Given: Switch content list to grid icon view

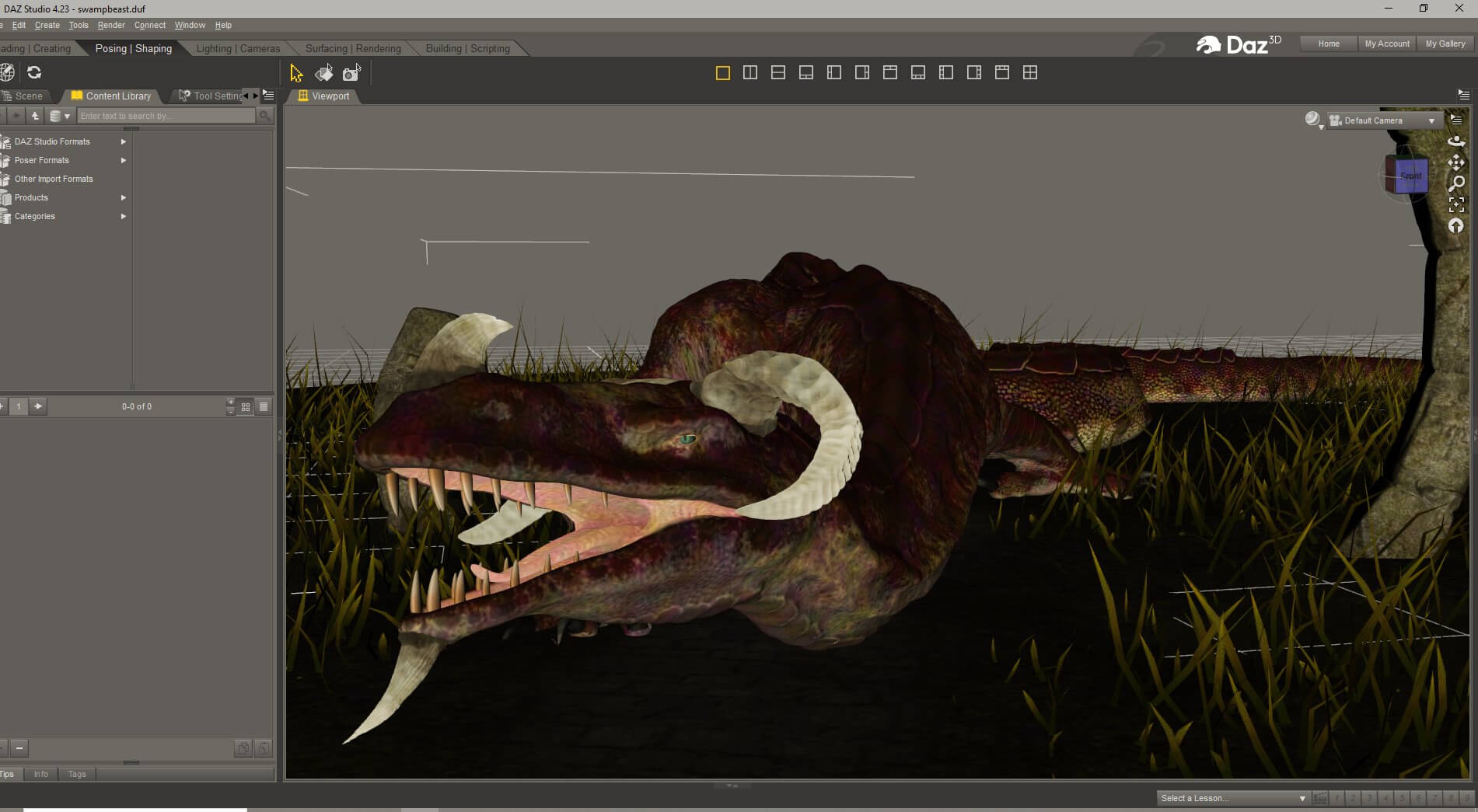Looking at the screenshot, I should pyautogui.click(x=246, y=406).
